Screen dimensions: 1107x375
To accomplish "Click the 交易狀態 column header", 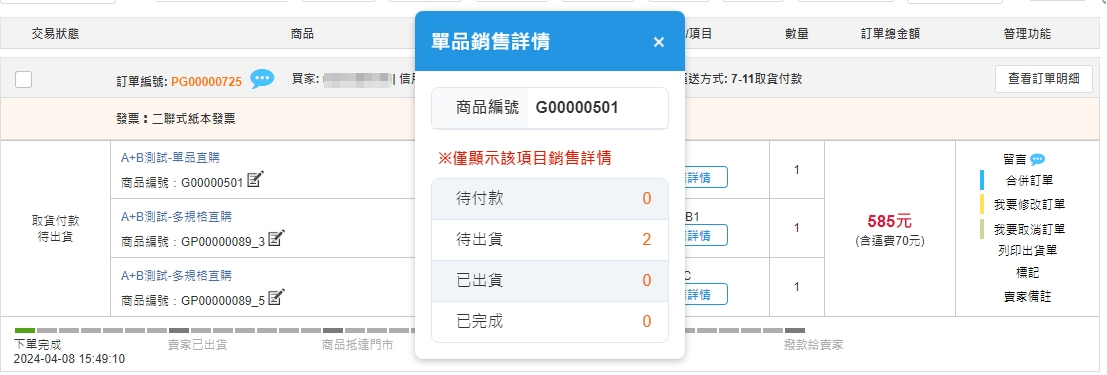I will point(55,34).
